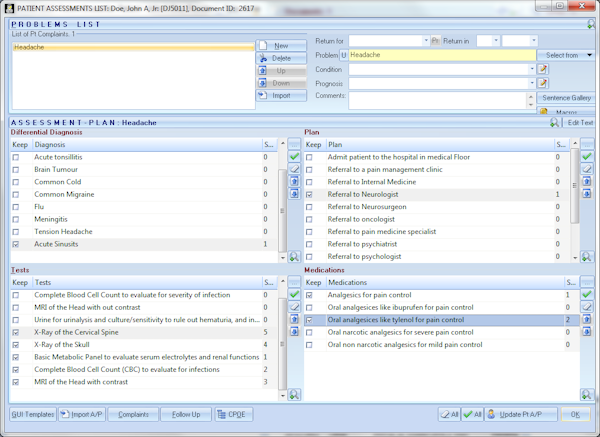600x437 pixels.
Task: Click the edit note icon next to Prognosis
Action: (x=543, y=83)
